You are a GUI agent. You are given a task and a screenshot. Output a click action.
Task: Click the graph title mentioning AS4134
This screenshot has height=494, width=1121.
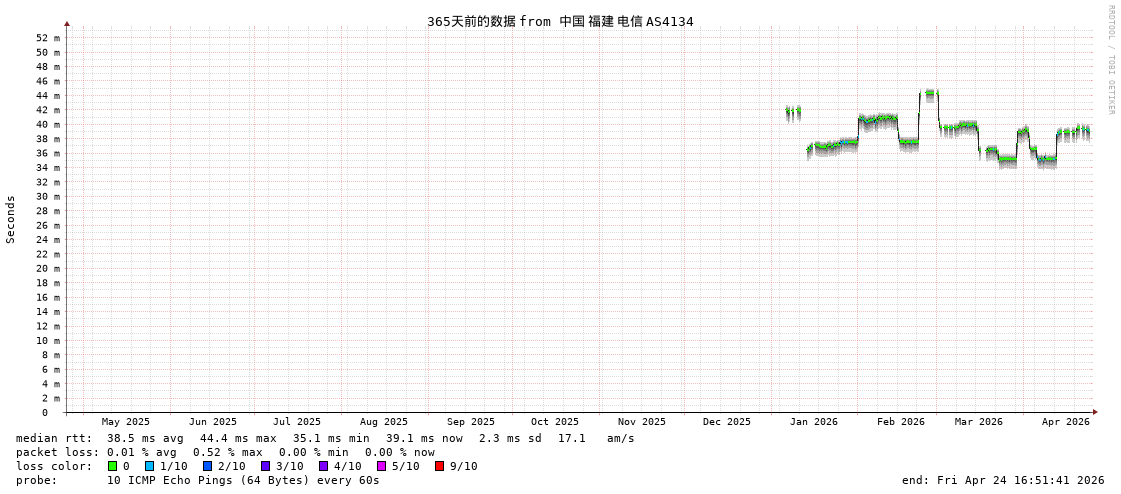(560, 21)
